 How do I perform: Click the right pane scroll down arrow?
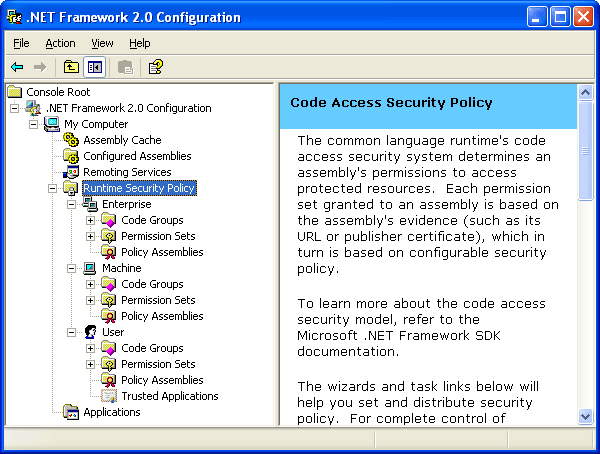[586, 418]
